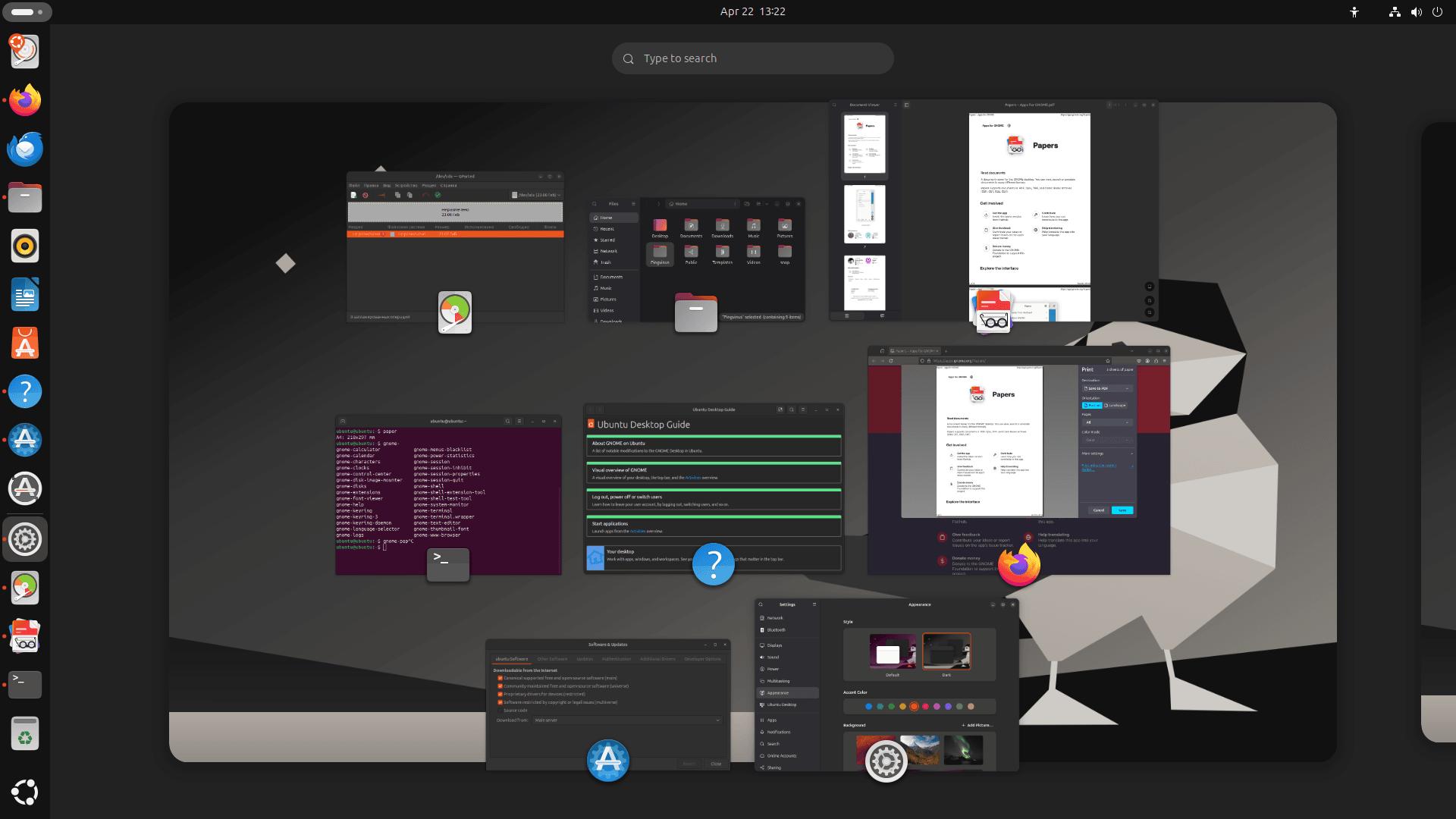The height and width of the screenshot is (819, 1456).
Task: Select Portrait orientation in print dialog
Action: [1092, 406]
